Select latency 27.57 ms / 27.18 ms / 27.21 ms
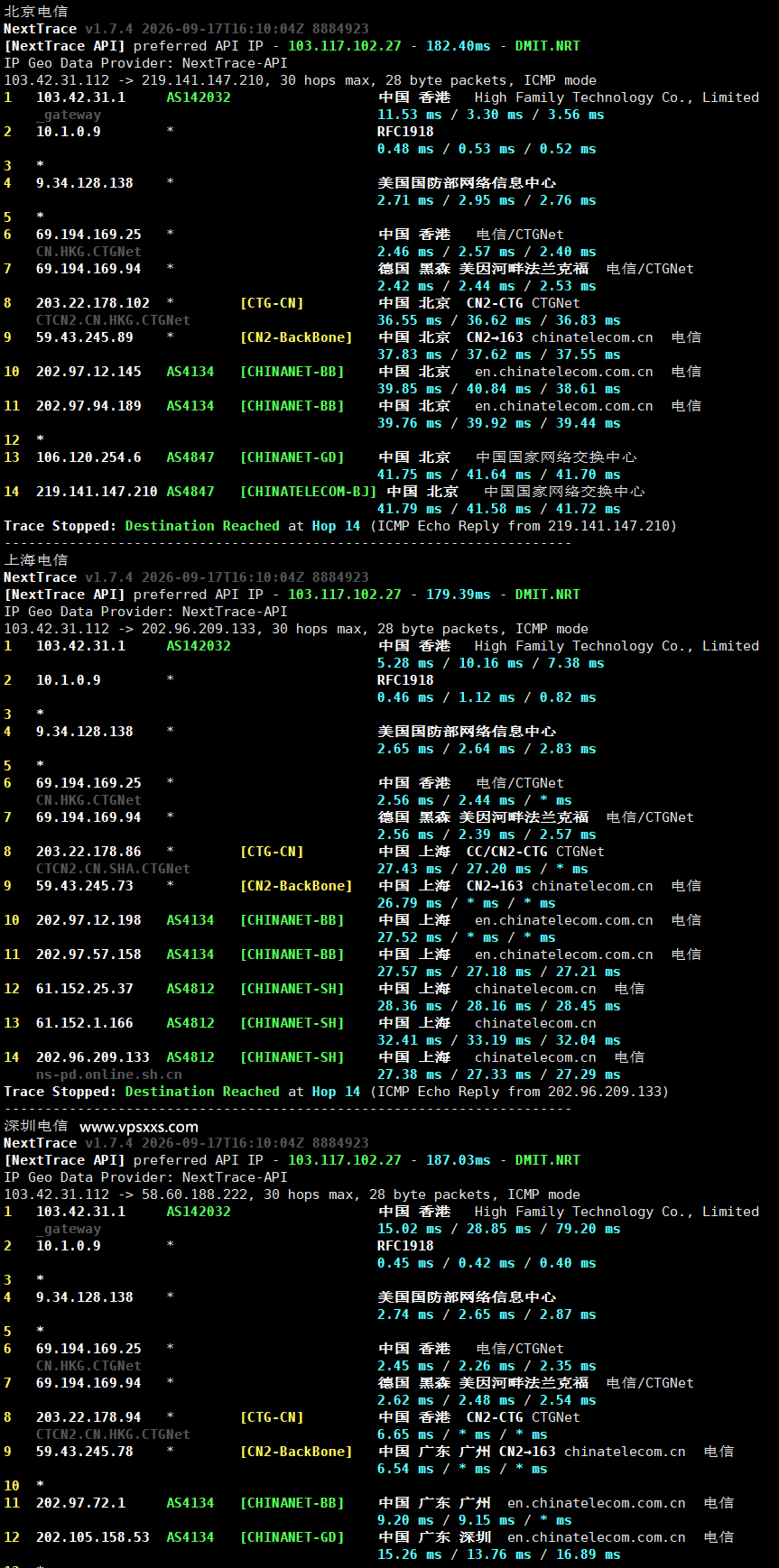The image size is (779, 1568). coord(499,972)
